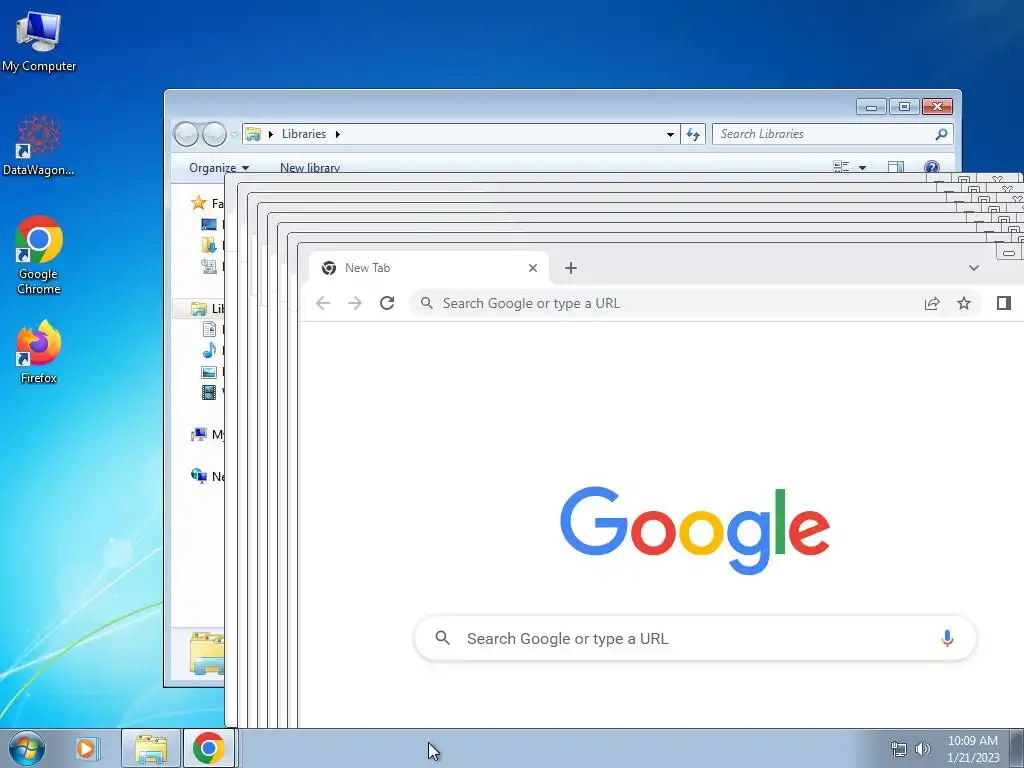Open Explorer help button
Image resolution: width=1024 pixels, height=768 pixels.
[932, 167]
